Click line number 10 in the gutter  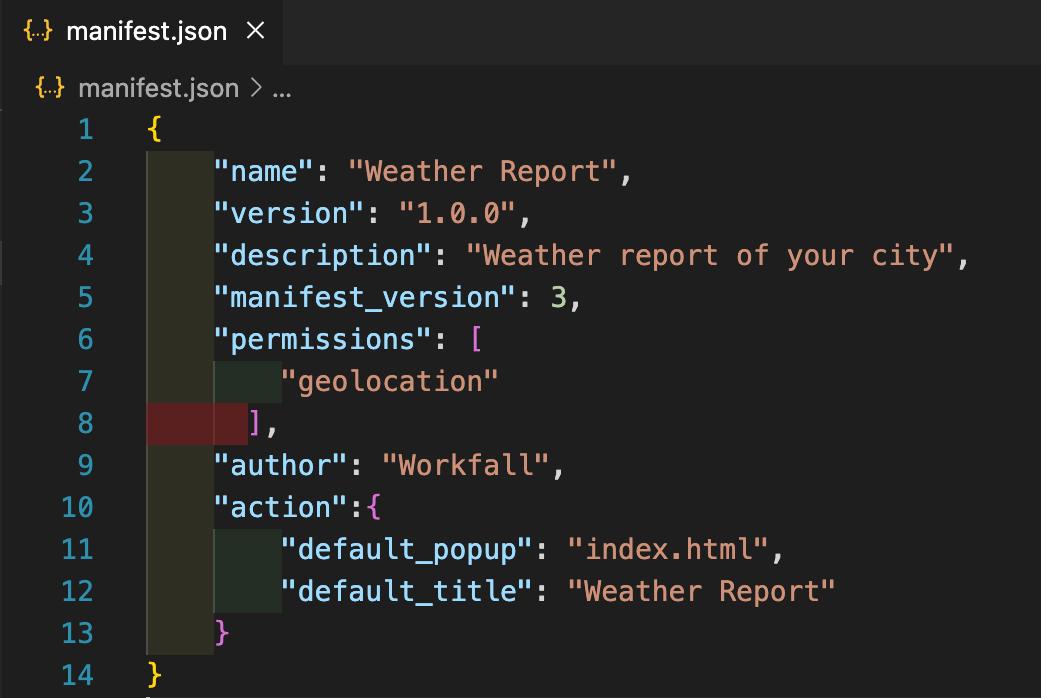point(78,507)
